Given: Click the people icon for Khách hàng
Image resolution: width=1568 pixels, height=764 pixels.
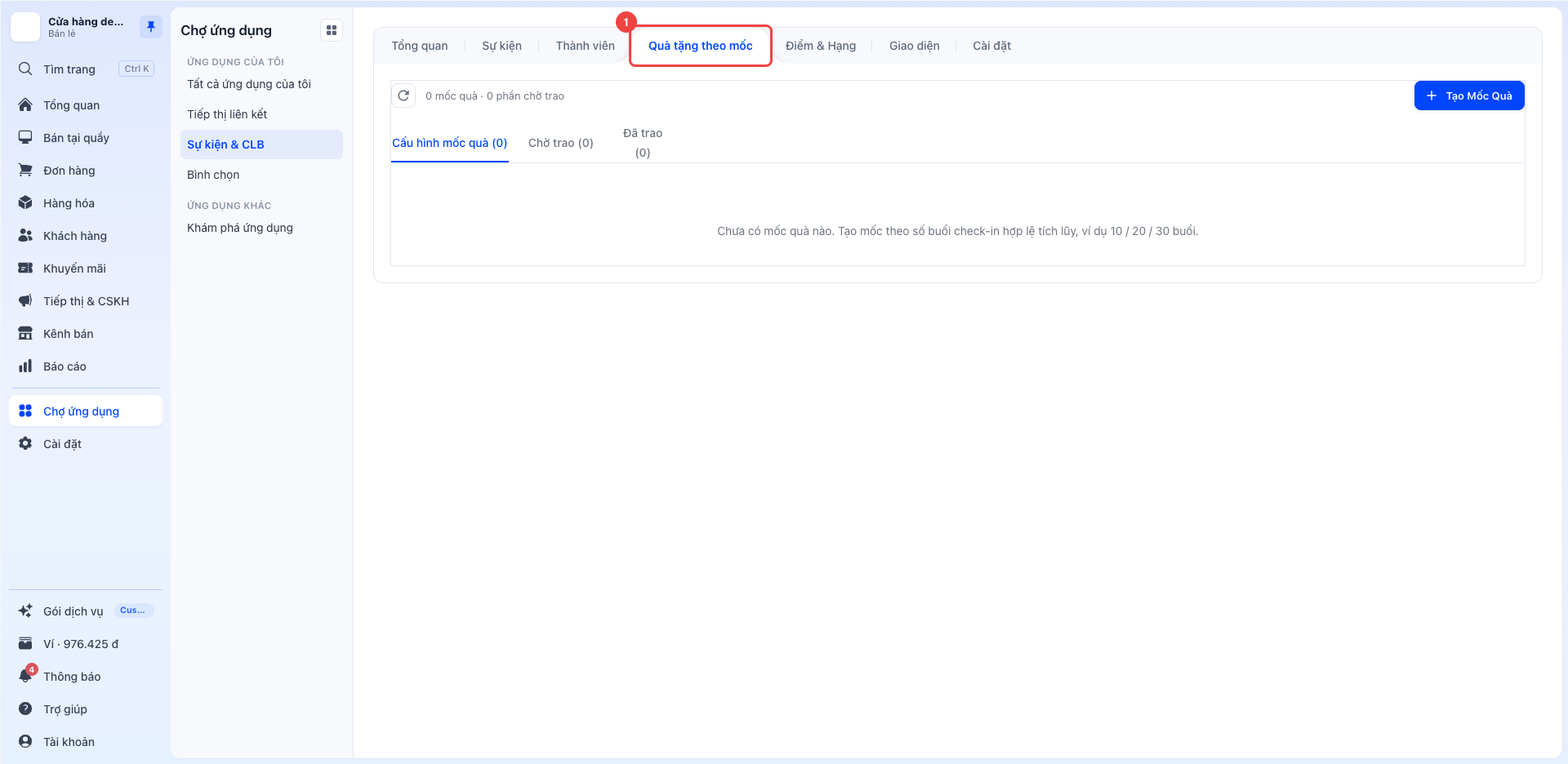Looking at the screenshot, I should (x=25, y=235).
